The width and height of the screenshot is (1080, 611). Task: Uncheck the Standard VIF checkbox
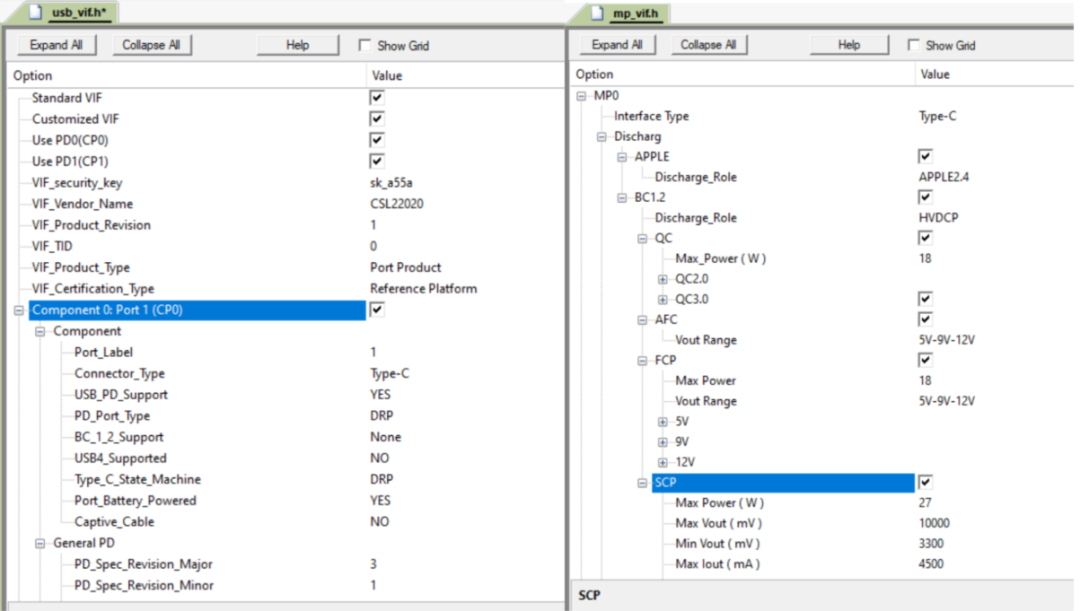pos(377,98)
